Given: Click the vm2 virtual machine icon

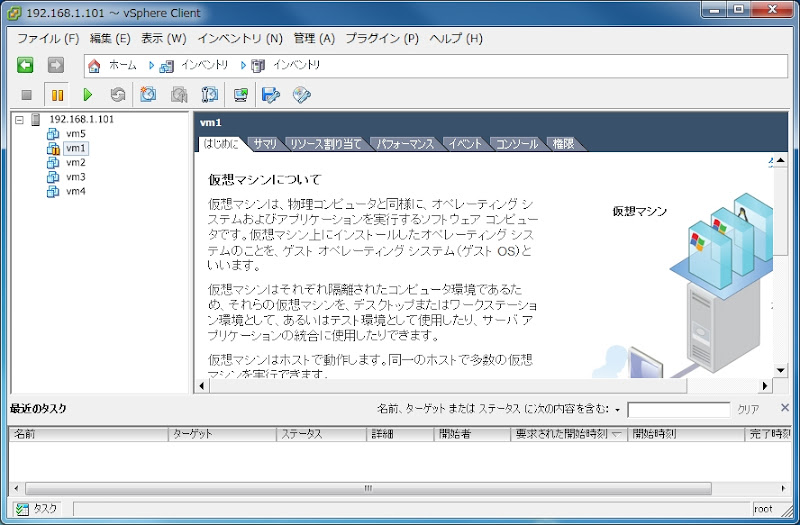Looking at the screenshot, I should 53,163.
